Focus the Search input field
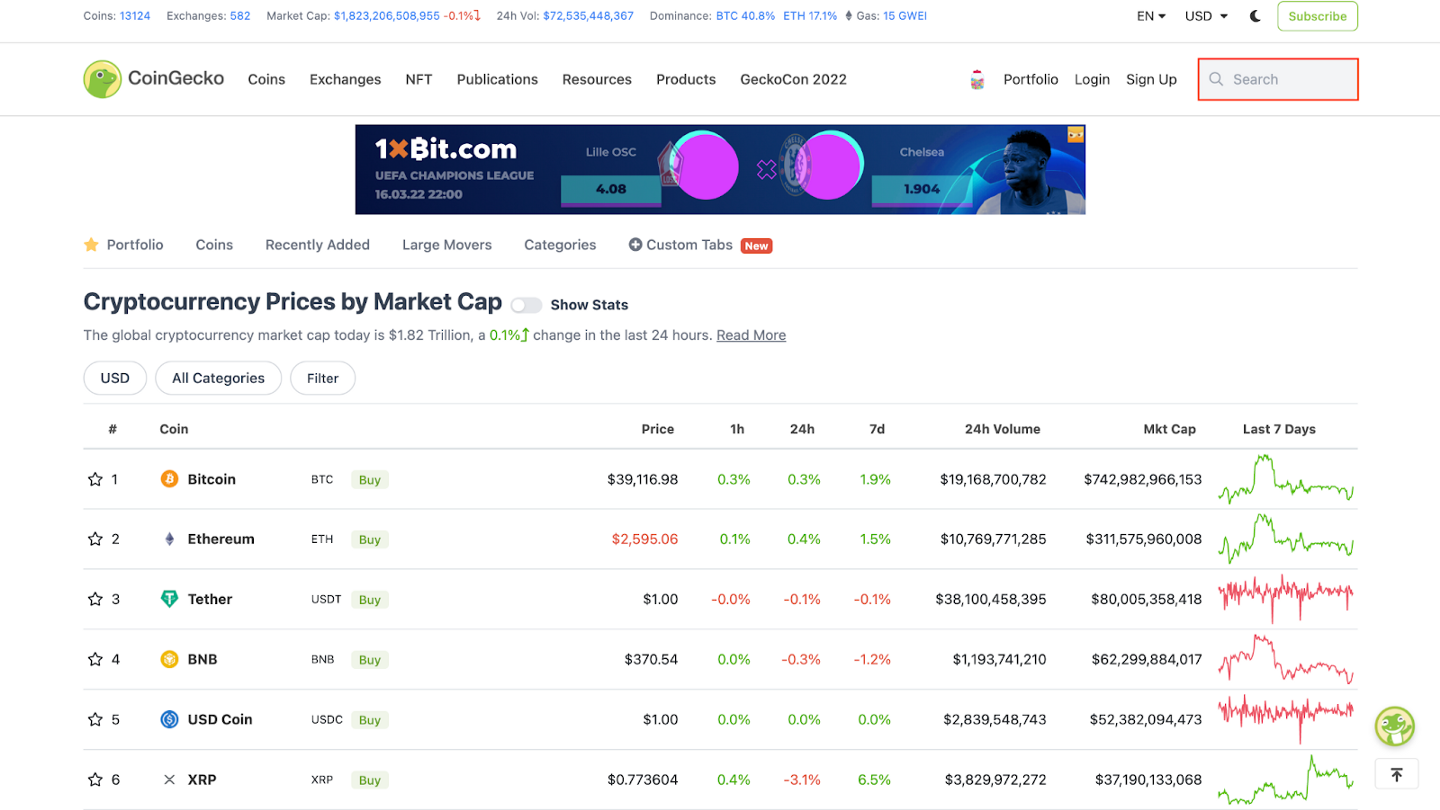The image size is (1440, 810). pyautogui.click(x=1278, y=79)
